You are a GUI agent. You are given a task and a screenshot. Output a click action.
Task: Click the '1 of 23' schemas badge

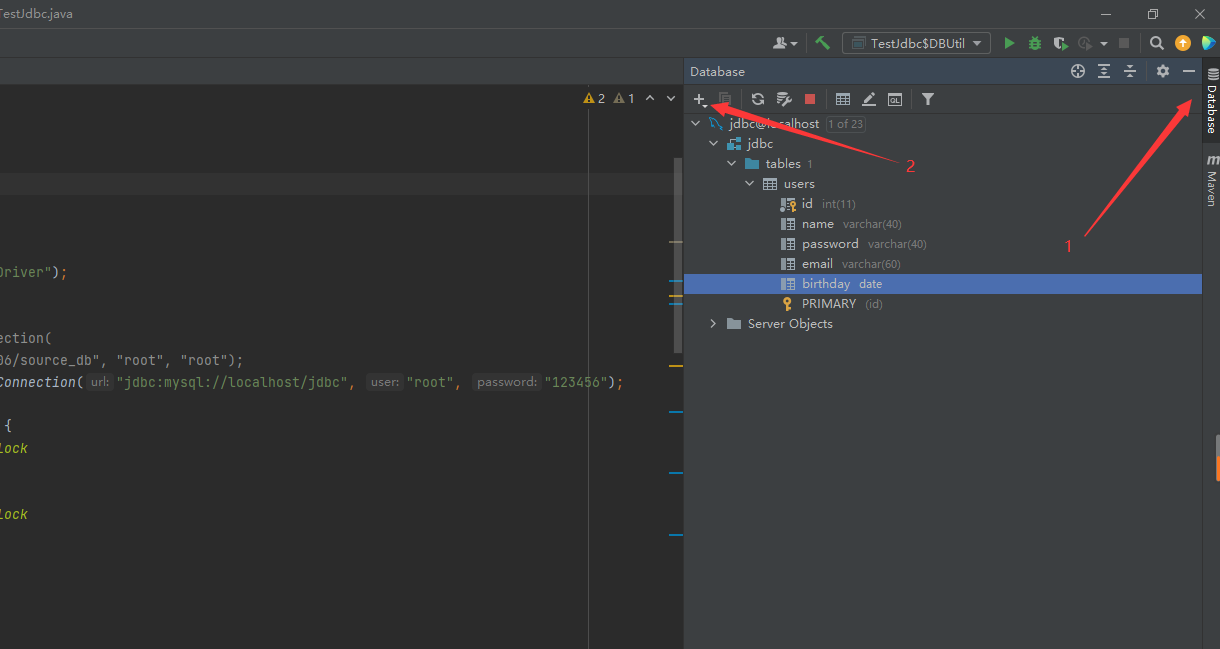[846, 124]
